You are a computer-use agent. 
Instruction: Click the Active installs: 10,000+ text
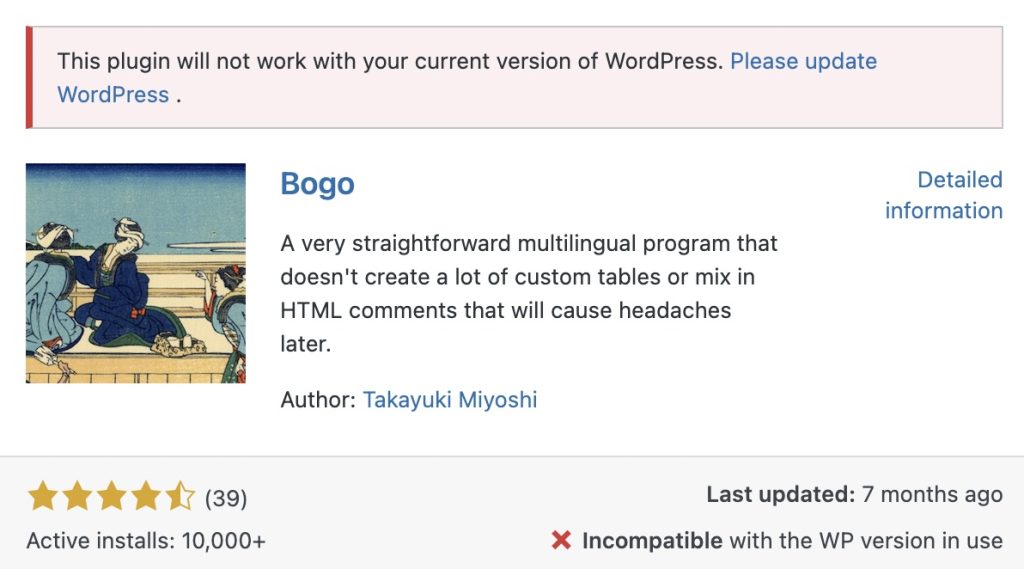click(146, 541)
